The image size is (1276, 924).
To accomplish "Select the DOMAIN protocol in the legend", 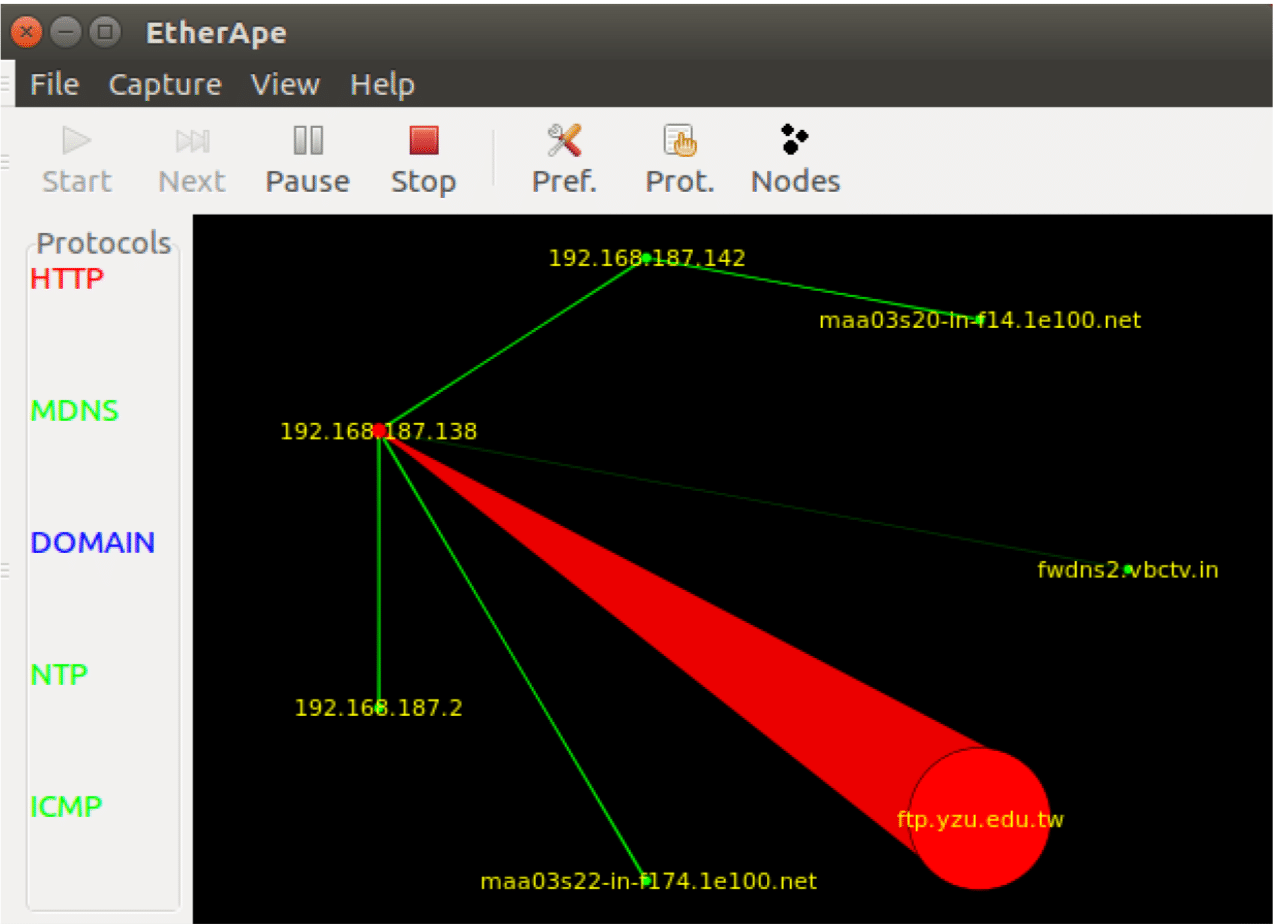I will pos(93,542).
